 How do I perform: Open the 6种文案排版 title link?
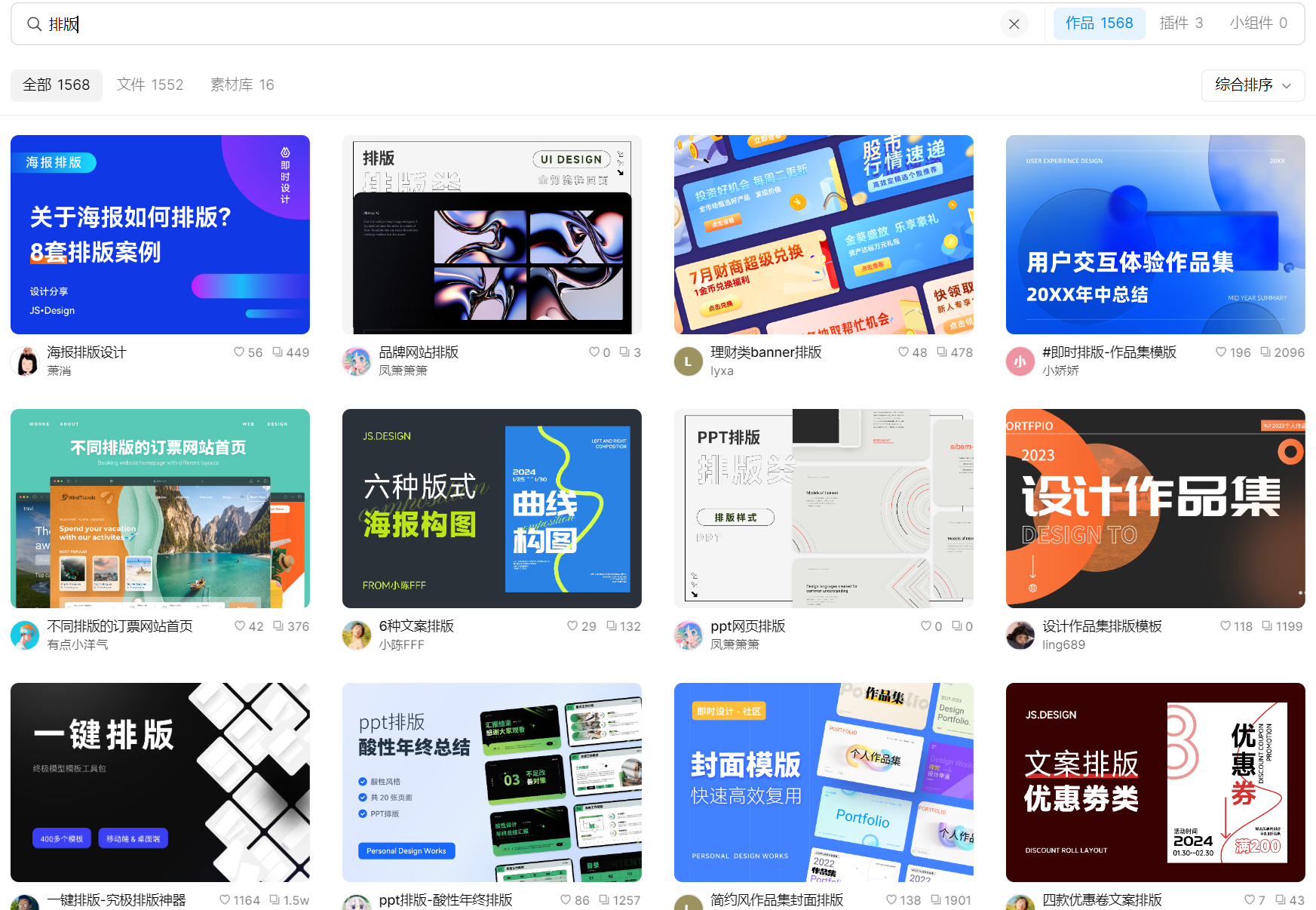click(x=416, y=626)
